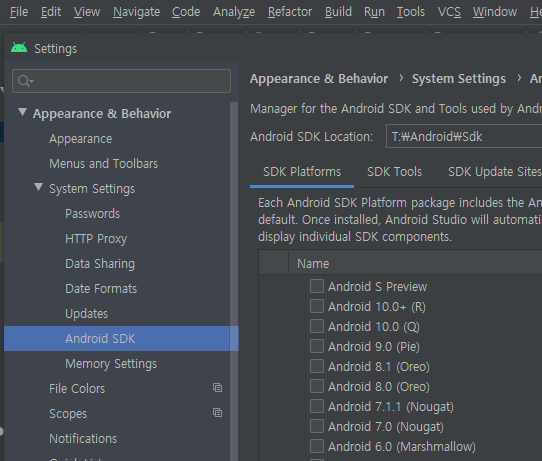Check the Android S Preview checkbox
This screenshot has height=461, width=542.
click(x=317, y=286)
